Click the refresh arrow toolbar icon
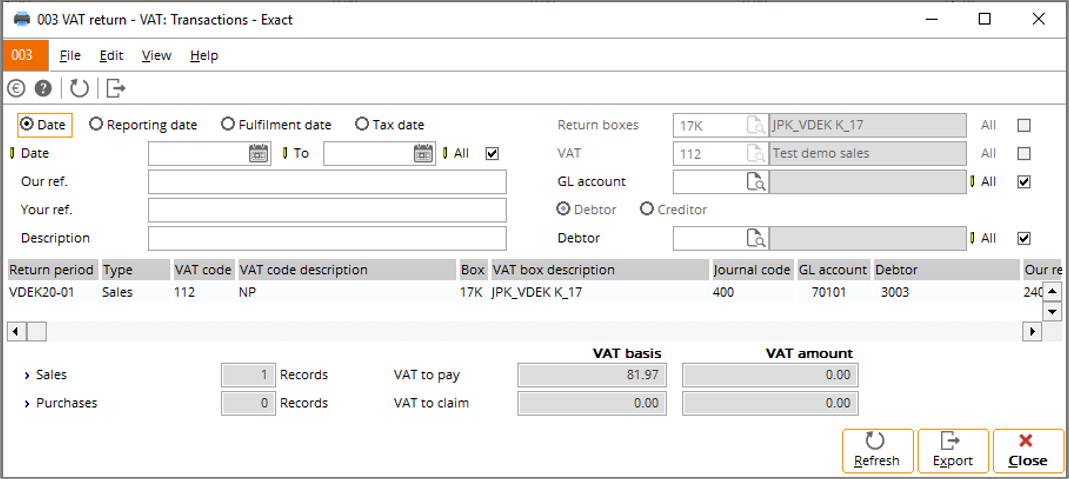Screen dimensions: 1069x479 (79, 89)
